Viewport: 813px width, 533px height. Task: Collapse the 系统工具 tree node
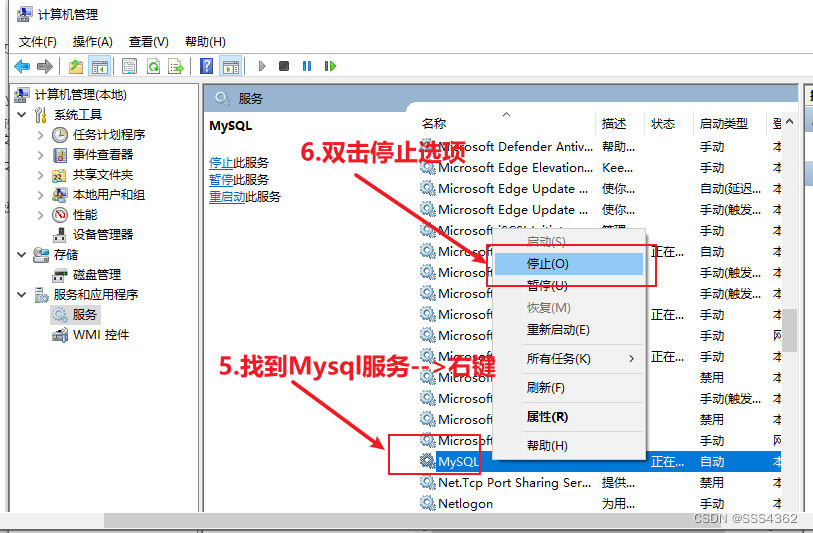tap(22, 115)
